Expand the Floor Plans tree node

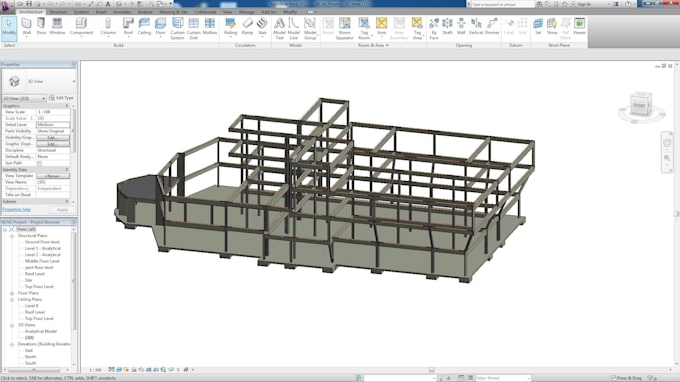tap(12, 293)
